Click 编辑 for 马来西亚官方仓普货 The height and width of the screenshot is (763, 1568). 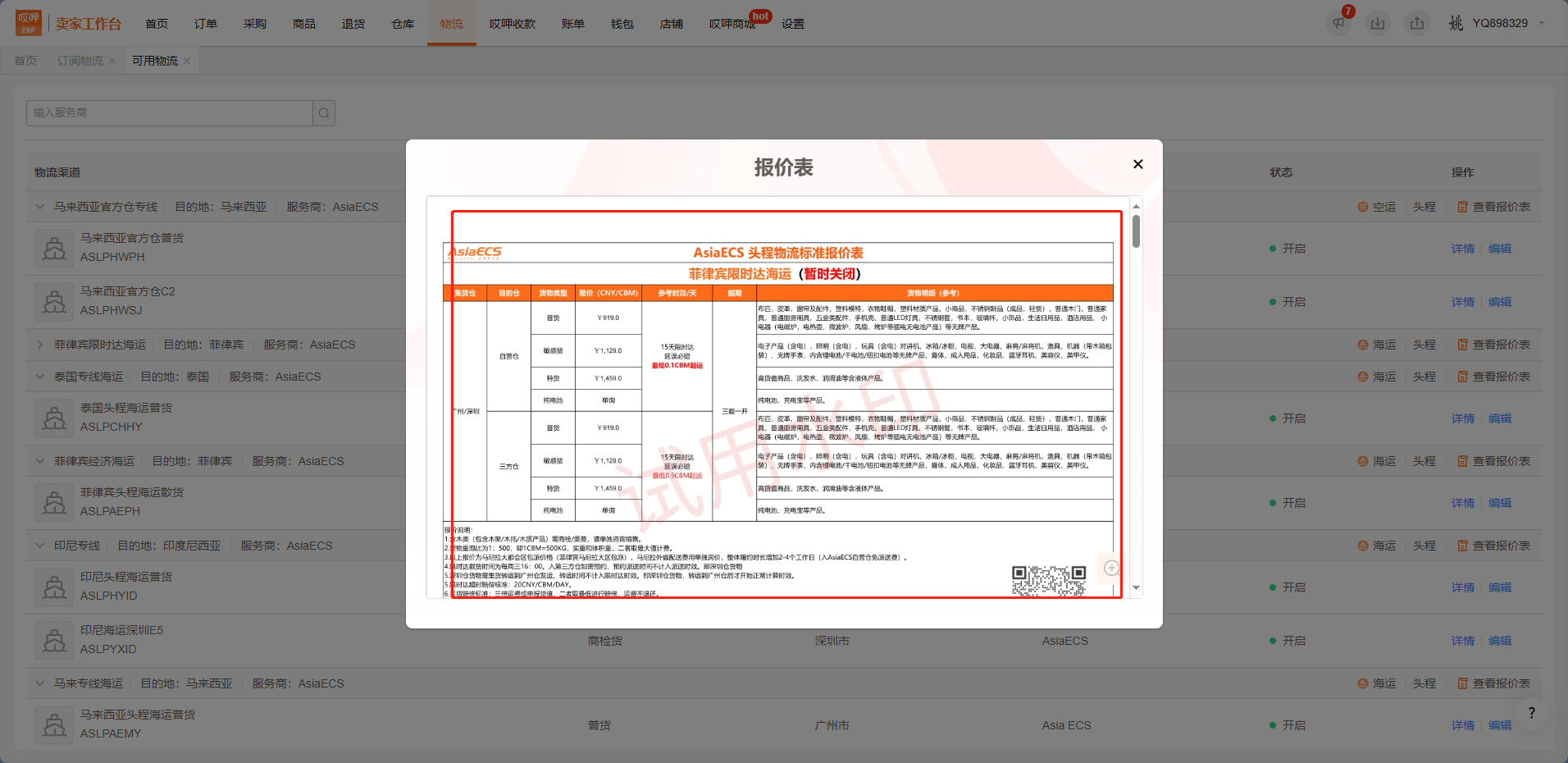click(x=1500, y=249)
